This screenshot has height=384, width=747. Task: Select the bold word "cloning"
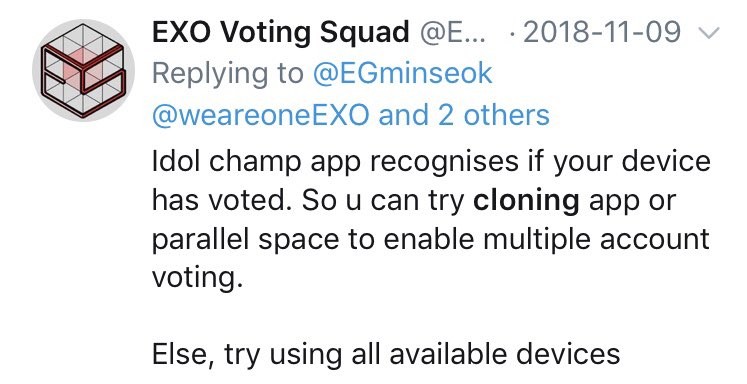(526, 201)
